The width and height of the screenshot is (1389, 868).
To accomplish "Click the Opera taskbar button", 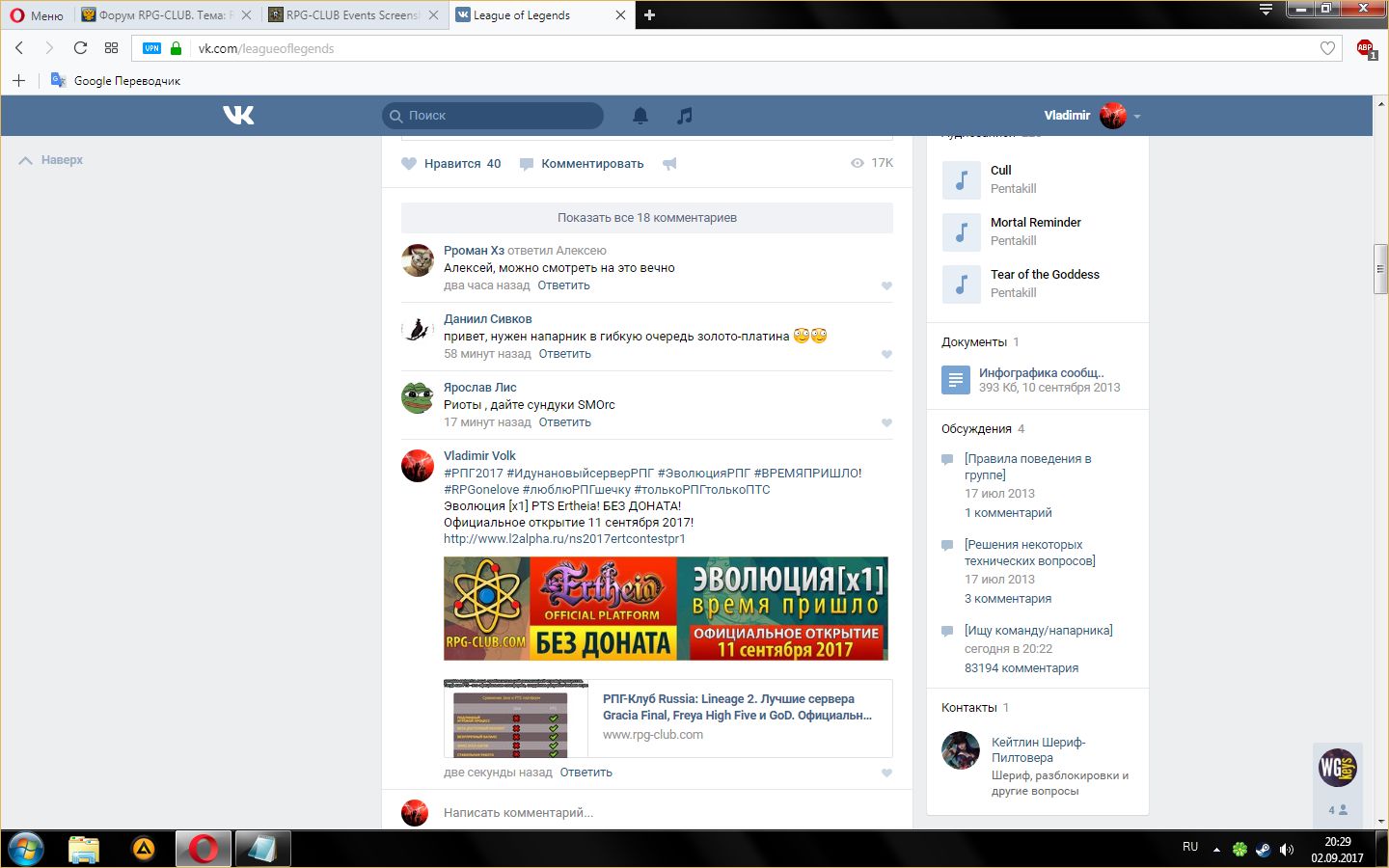I will [204, 849].
